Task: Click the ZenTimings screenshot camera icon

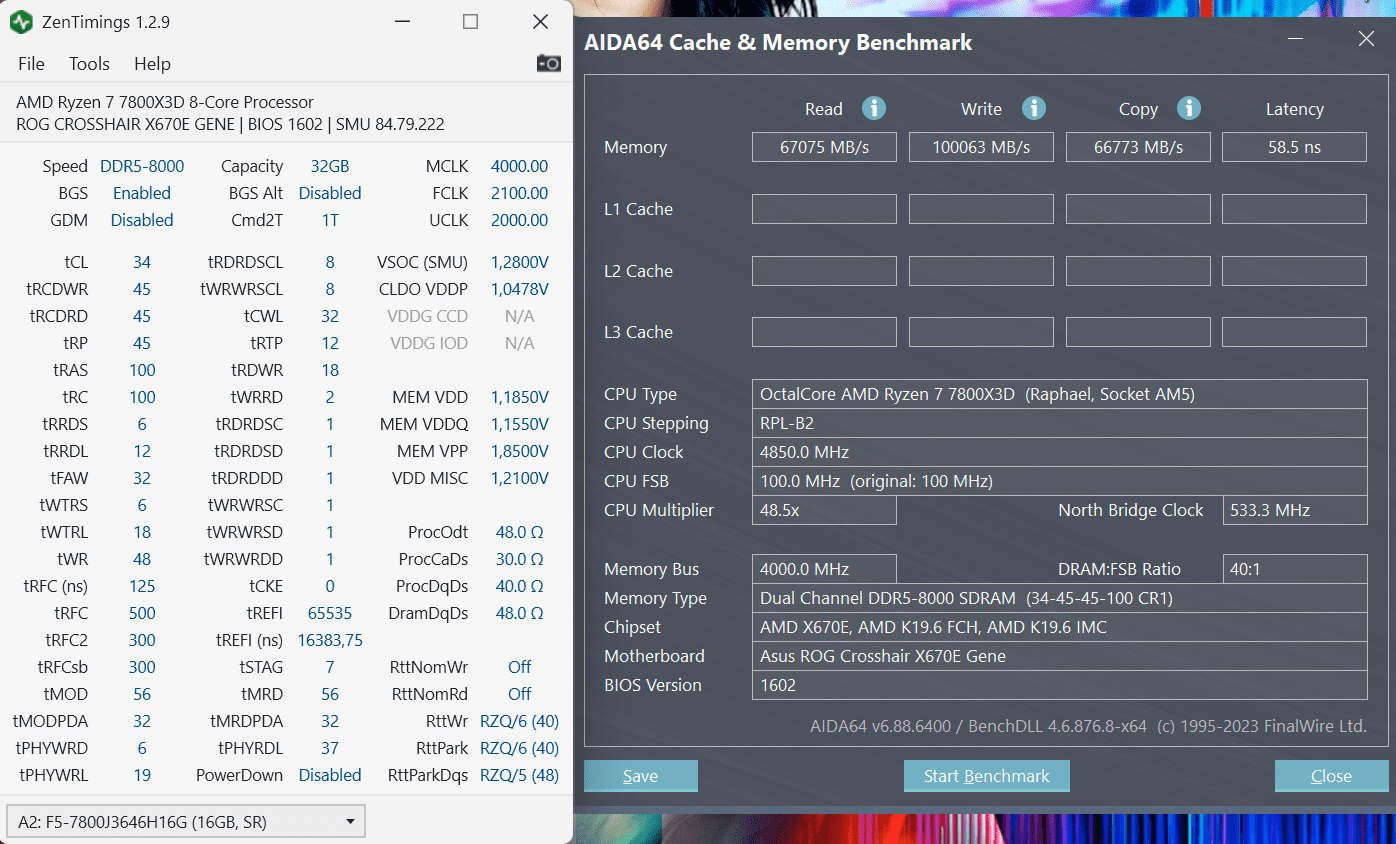Action: 549,63
